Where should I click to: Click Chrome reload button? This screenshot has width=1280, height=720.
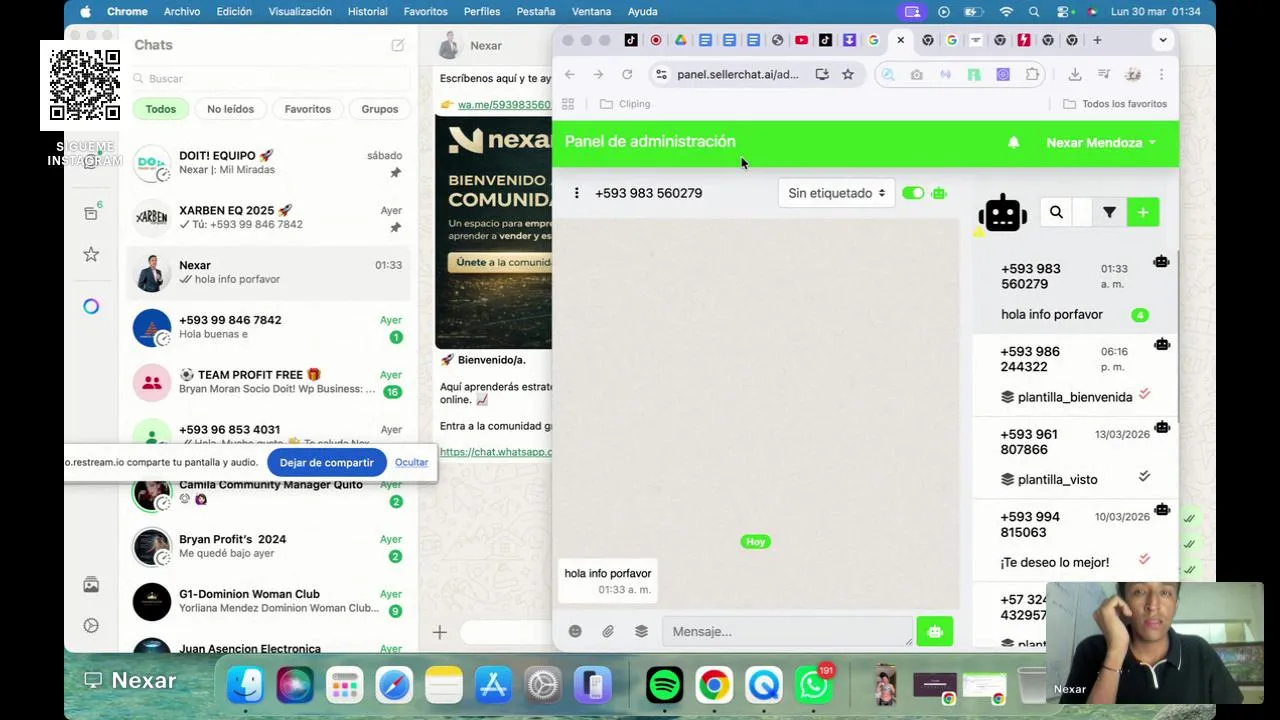point(627,74)
